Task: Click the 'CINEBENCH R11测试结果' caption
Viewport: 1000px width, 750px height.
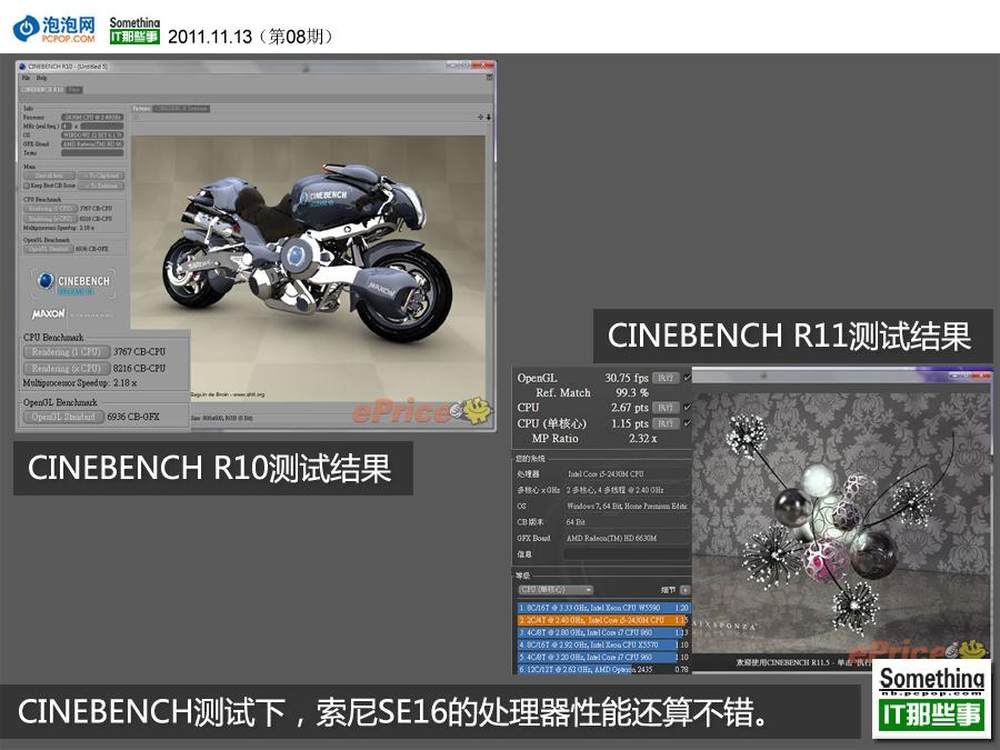Action: click(789, 336)
